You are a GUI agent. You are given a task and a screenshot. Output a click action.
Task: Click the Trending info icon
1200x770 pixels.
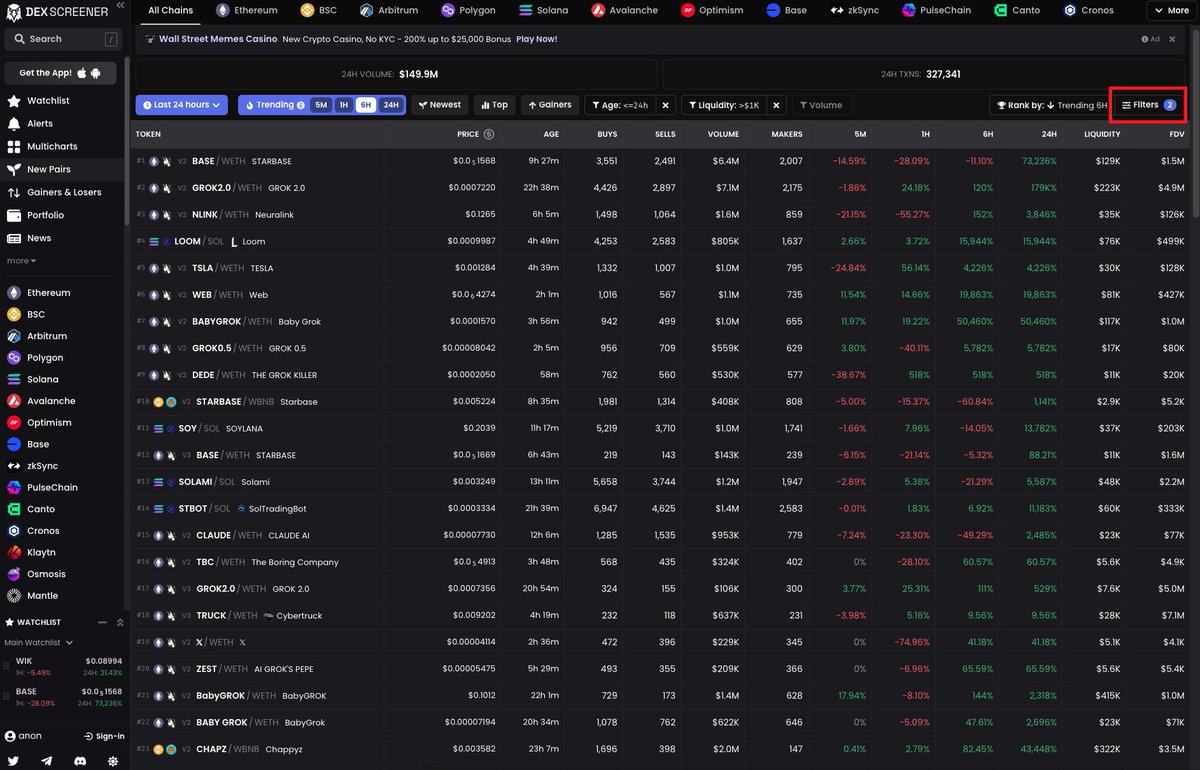coord(301,105)
